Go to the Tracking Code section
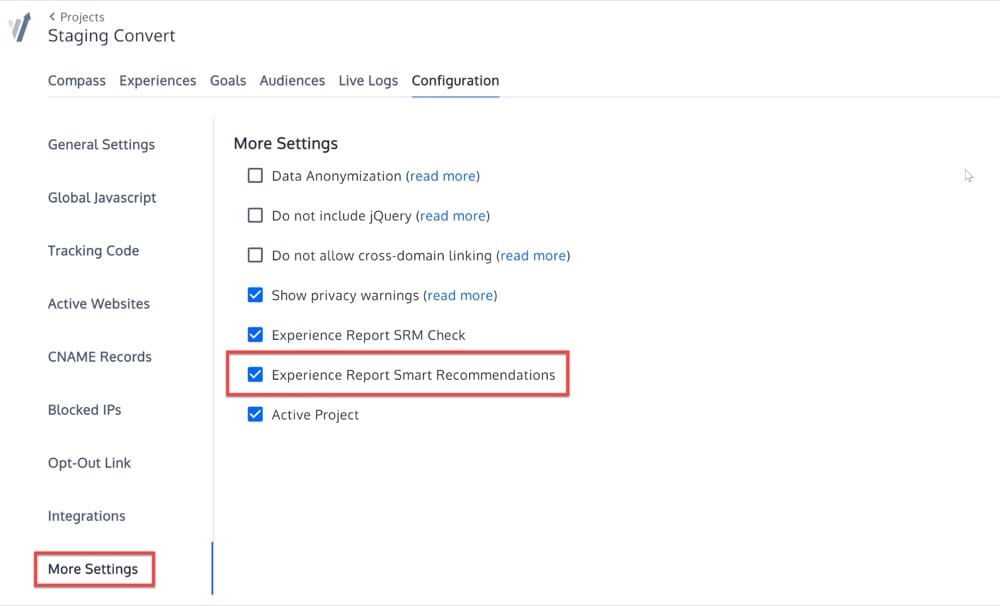 pyautogui.click(x=93, y=251)
